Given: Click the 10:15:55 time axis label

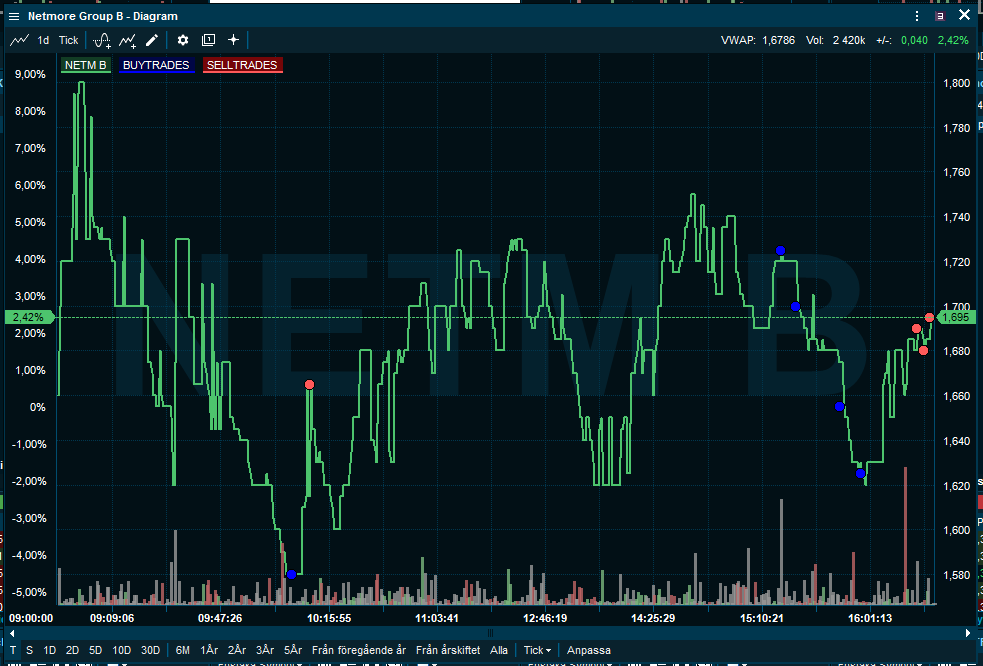Looking at the screenshot, I should (329, 618).
